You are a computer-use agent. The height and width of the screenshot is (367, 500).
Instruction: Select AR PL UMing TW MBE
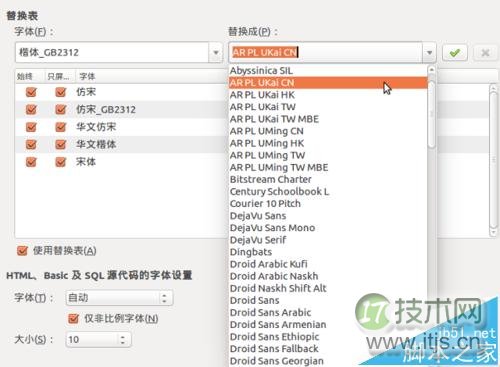click(x=328, y=167)
